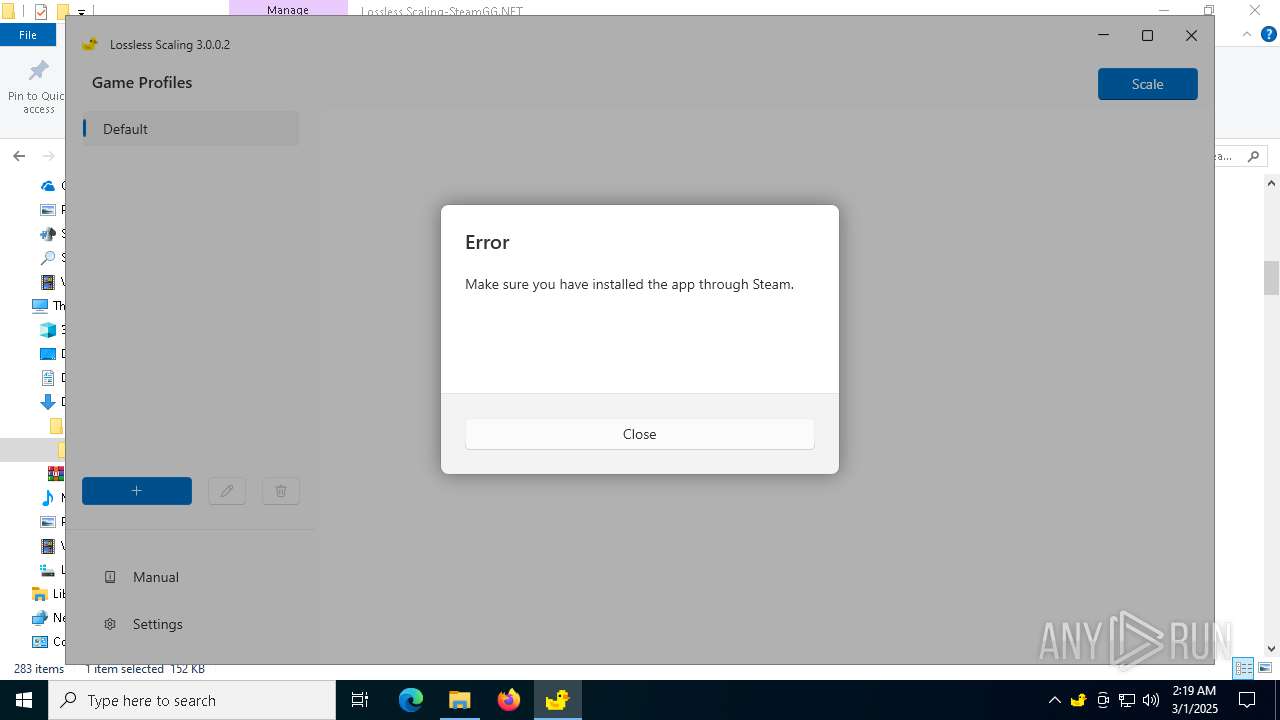Viewport: 1280px width, 720px height.
Task: Add a new game profile with plus button
Action: pyautogui.click(x=137, y=491)
